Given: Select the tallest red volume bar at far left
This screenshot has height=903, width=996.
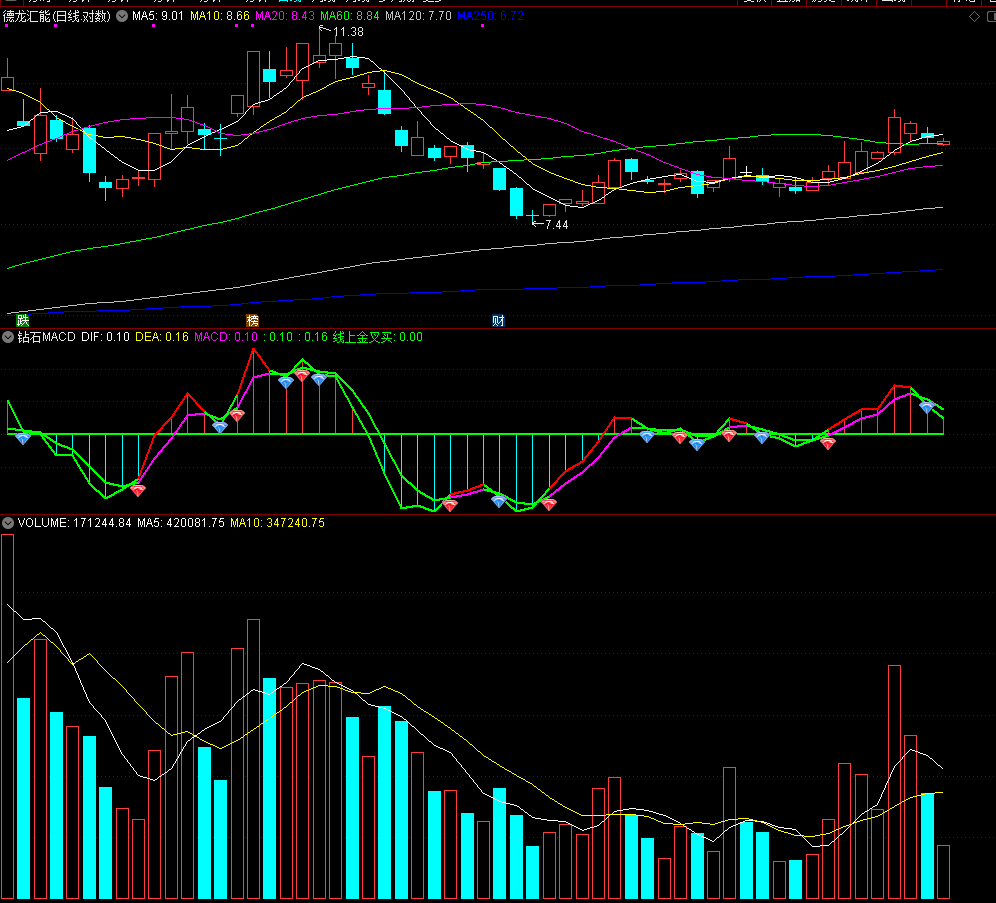Looking at the screenshot, I should pos(8,716).
